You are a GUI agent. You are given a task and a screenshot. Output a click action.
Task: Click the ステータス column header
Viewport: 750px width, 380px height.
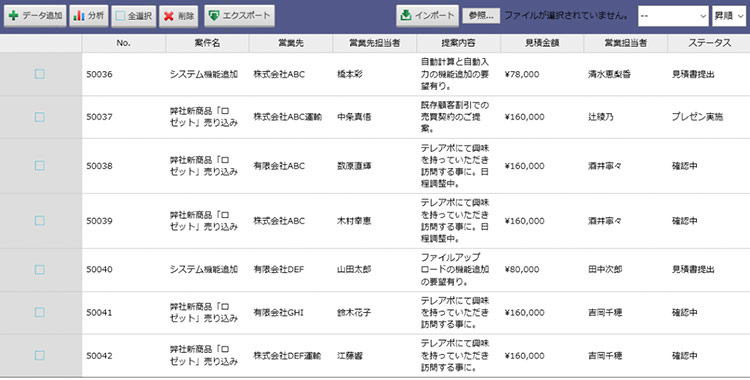(709, 43)
